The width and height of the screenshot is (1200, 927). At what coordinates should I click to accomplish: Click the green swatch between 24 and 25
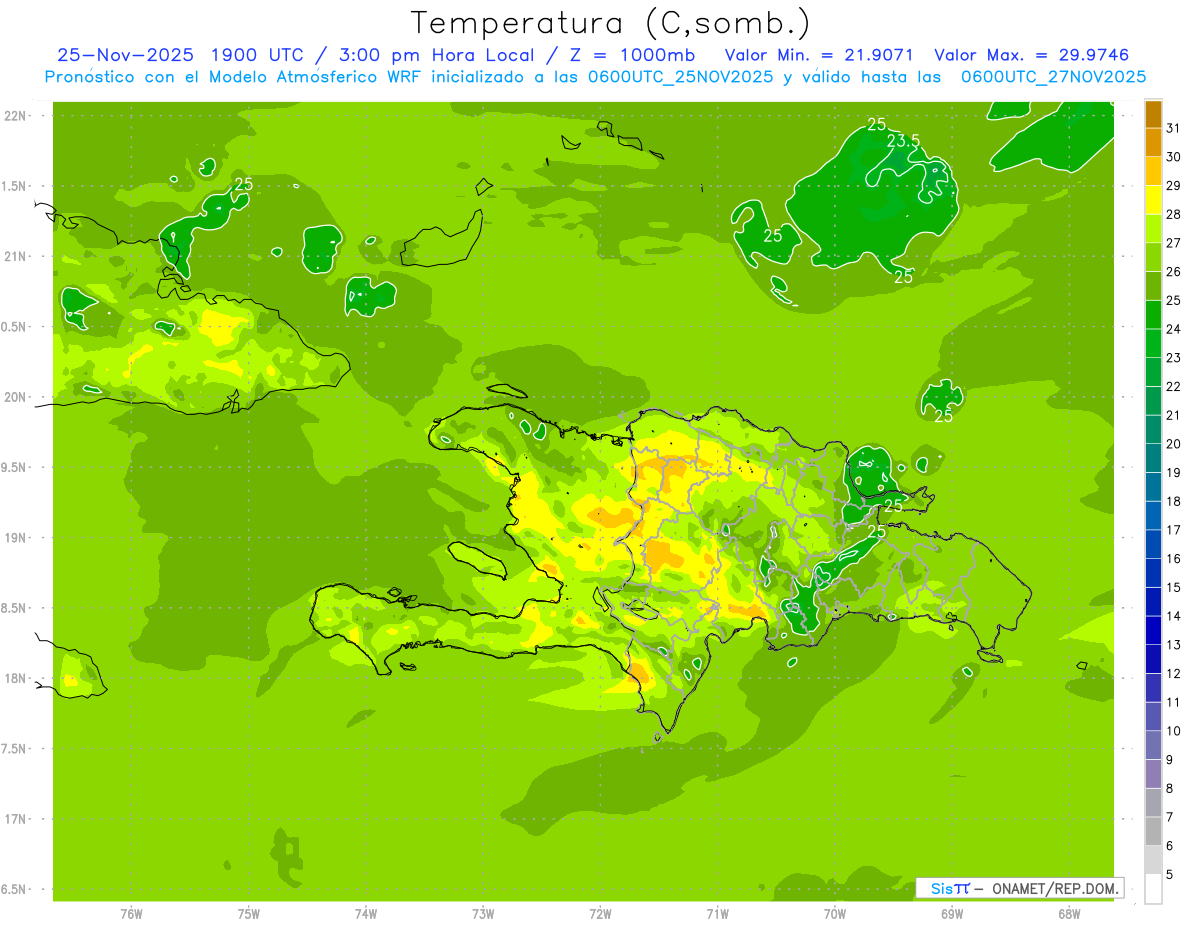point(1153,315)
